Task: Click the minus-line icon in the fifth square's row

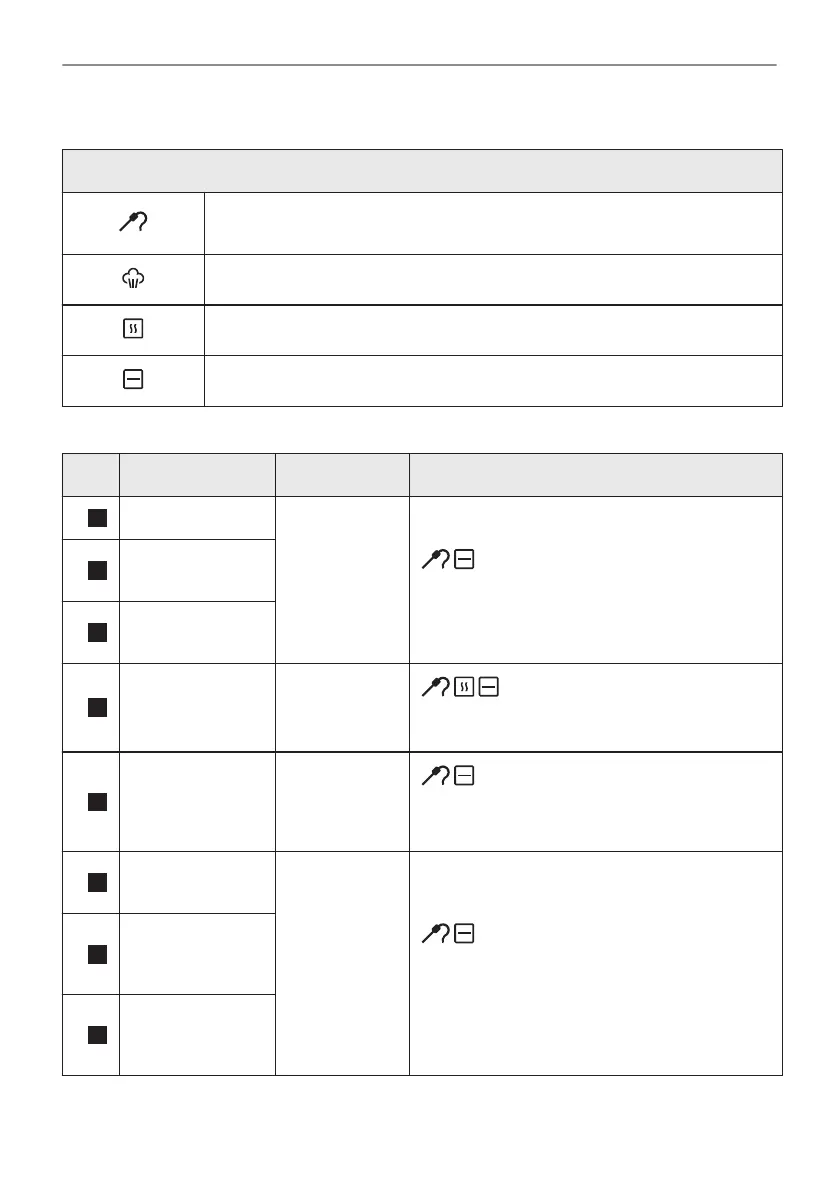Action: point(464,776)
